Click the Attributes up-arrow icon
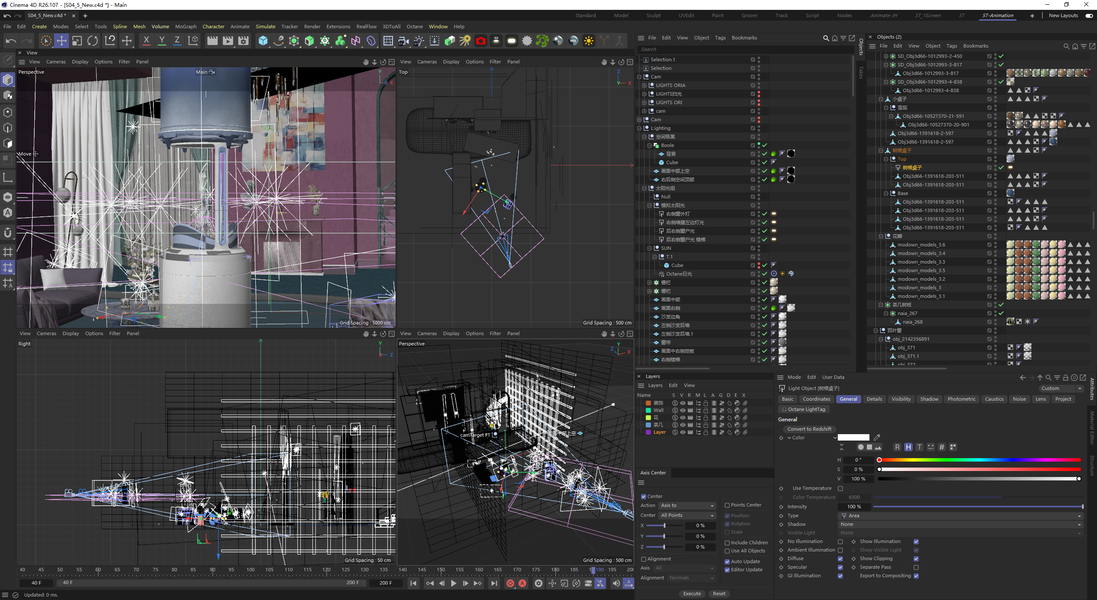The width and height of the screenshot is (1097, 600). (1040, 378)
